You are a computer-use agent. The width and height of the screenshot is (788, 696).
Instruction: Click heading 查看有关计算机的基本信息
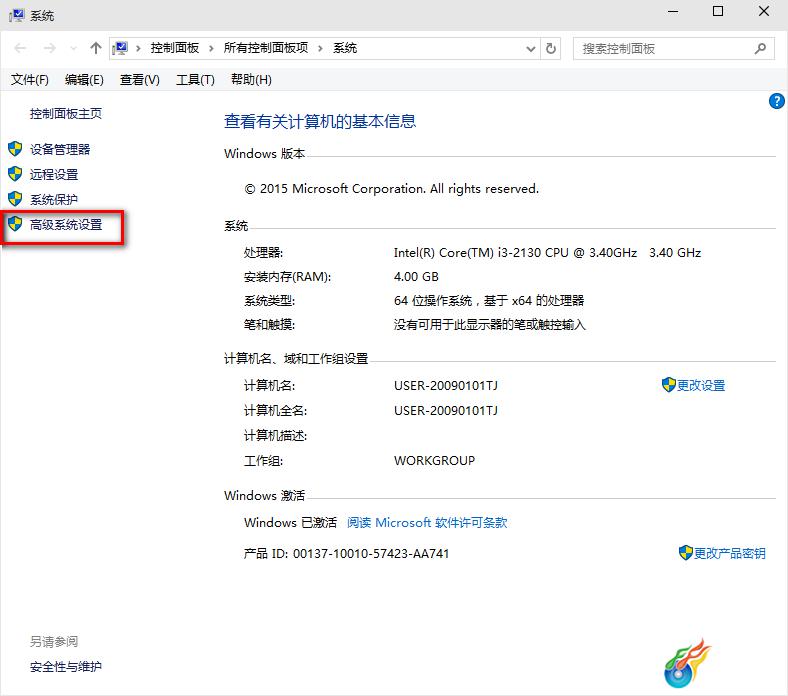[x=320, y=121]
